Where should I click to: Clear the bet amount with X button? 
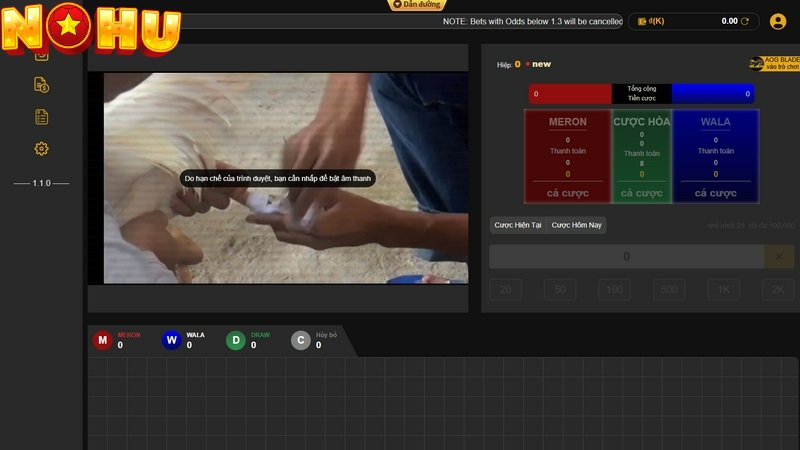[779, 257]
